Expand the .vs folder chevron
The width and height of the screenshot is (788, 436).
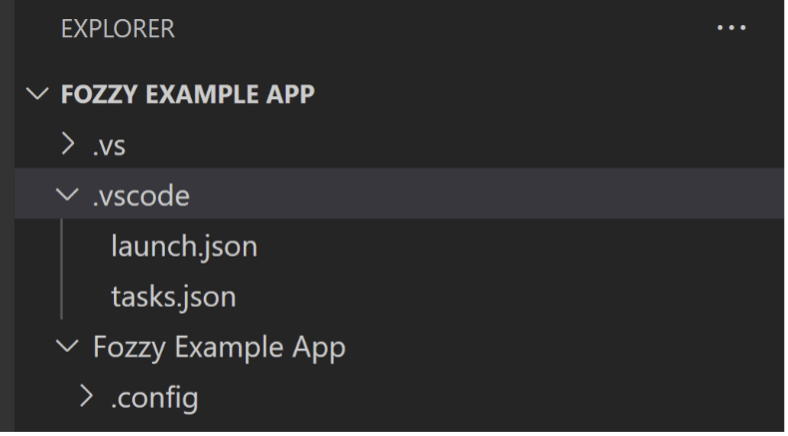pyautogui.click(x=68, y=144)
